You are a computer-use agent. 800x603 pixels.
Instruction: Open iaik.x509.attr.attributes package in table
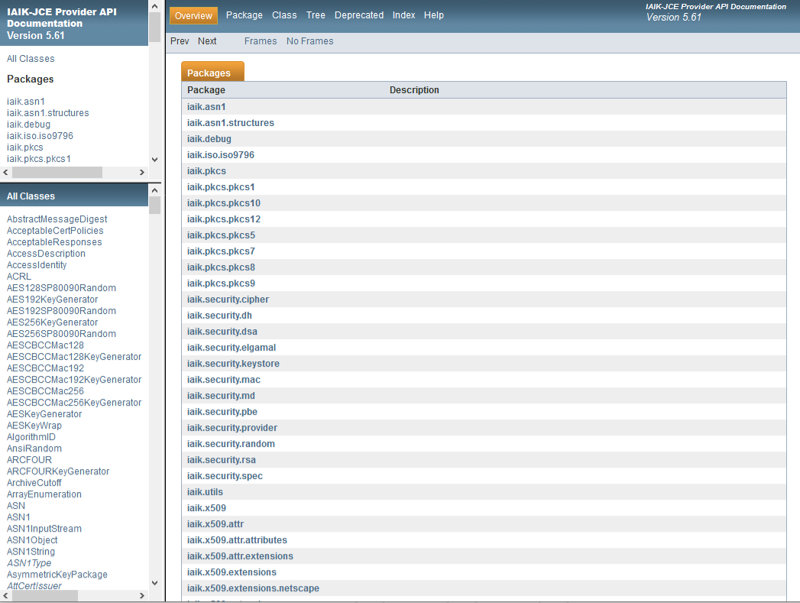(237, 540)
